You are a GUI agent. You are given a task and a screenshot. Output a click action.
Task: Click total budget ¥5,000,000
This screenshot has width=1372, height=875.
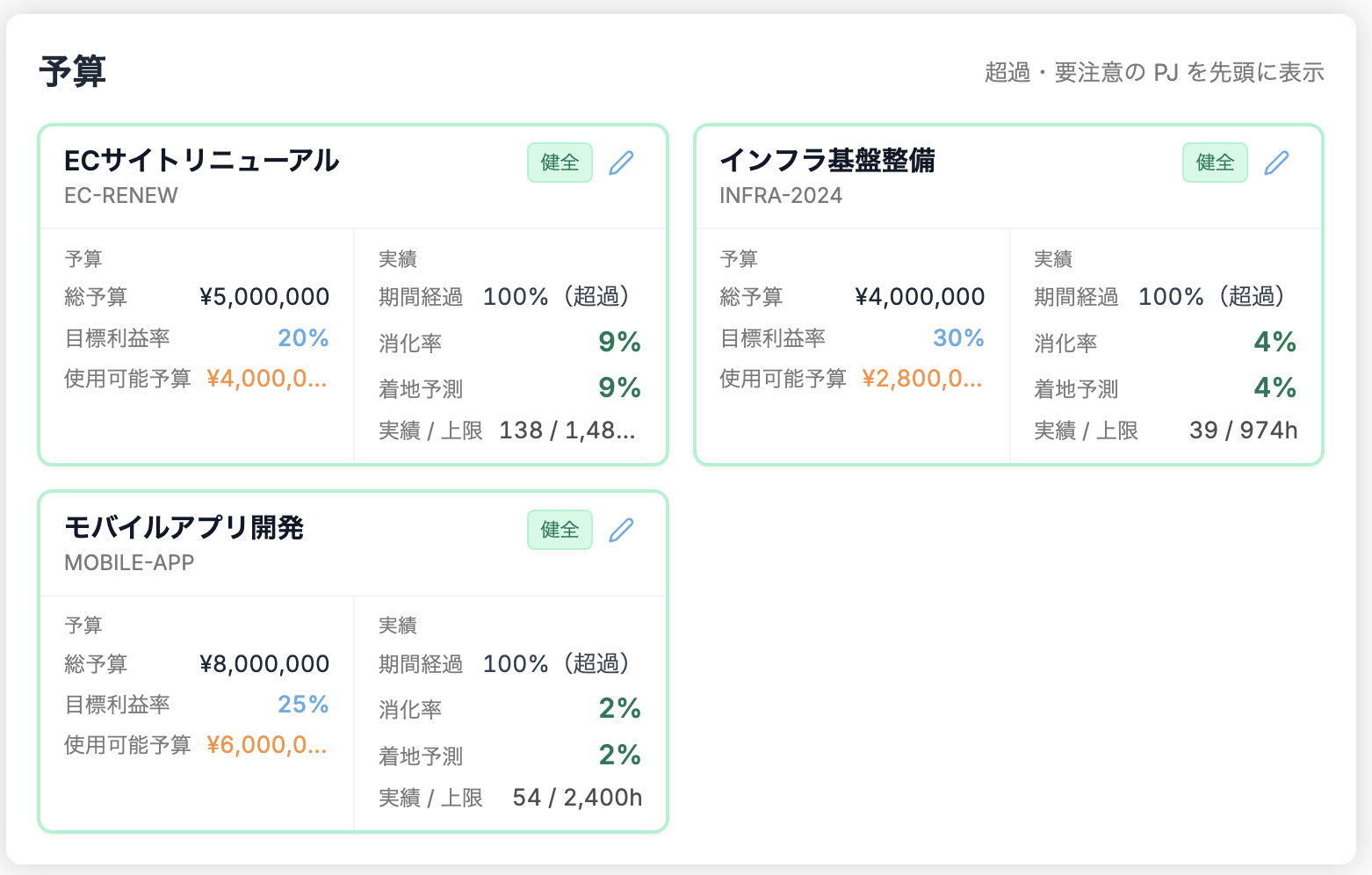(264, 297)
